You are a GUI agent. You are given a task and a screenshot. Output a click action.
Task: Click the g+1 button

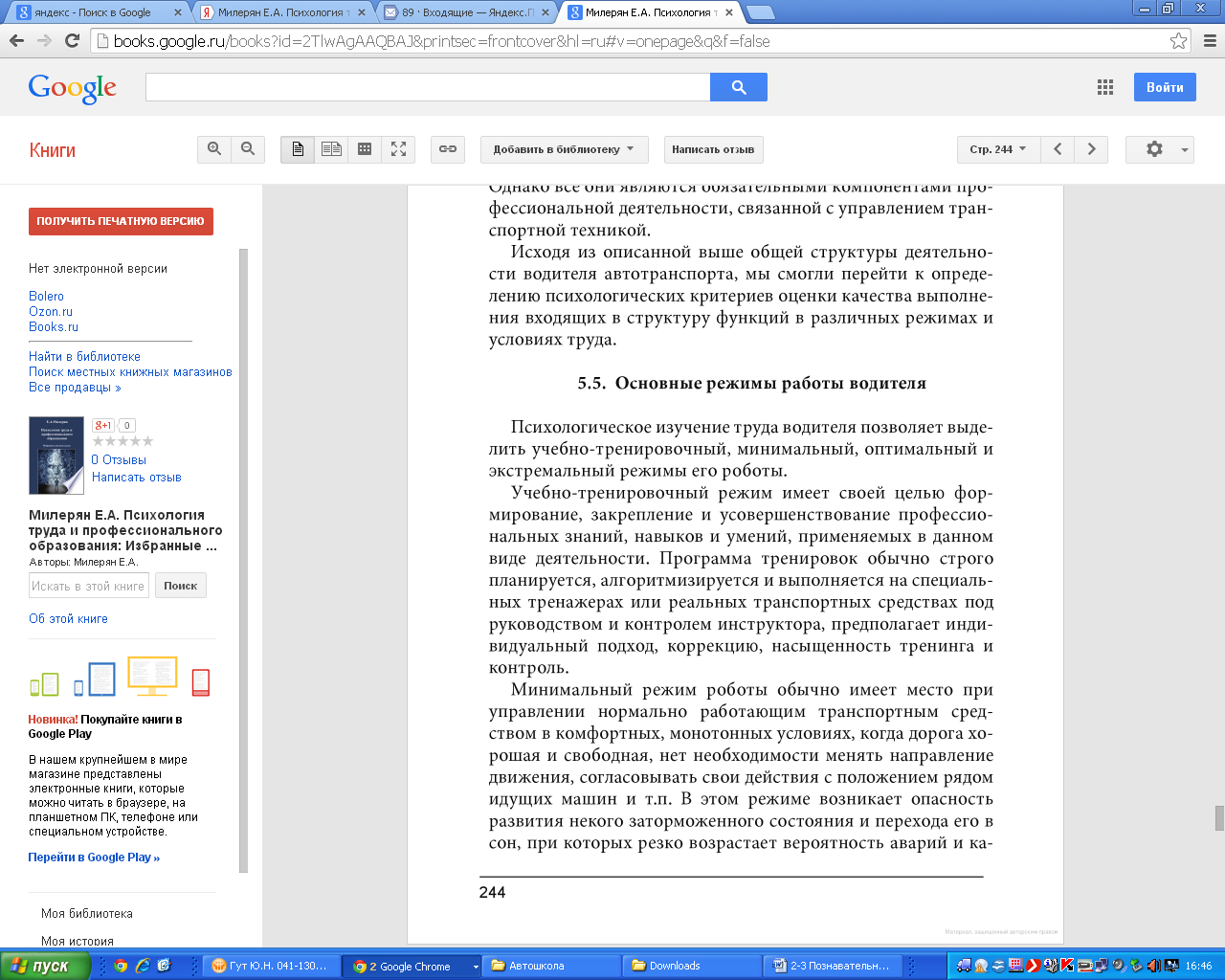click(x=102, y=425)
